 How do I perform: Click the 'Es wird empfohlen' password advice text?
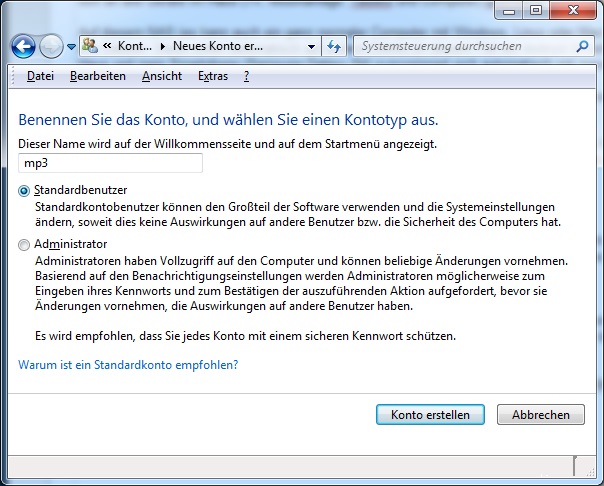(x=245, y=336)
